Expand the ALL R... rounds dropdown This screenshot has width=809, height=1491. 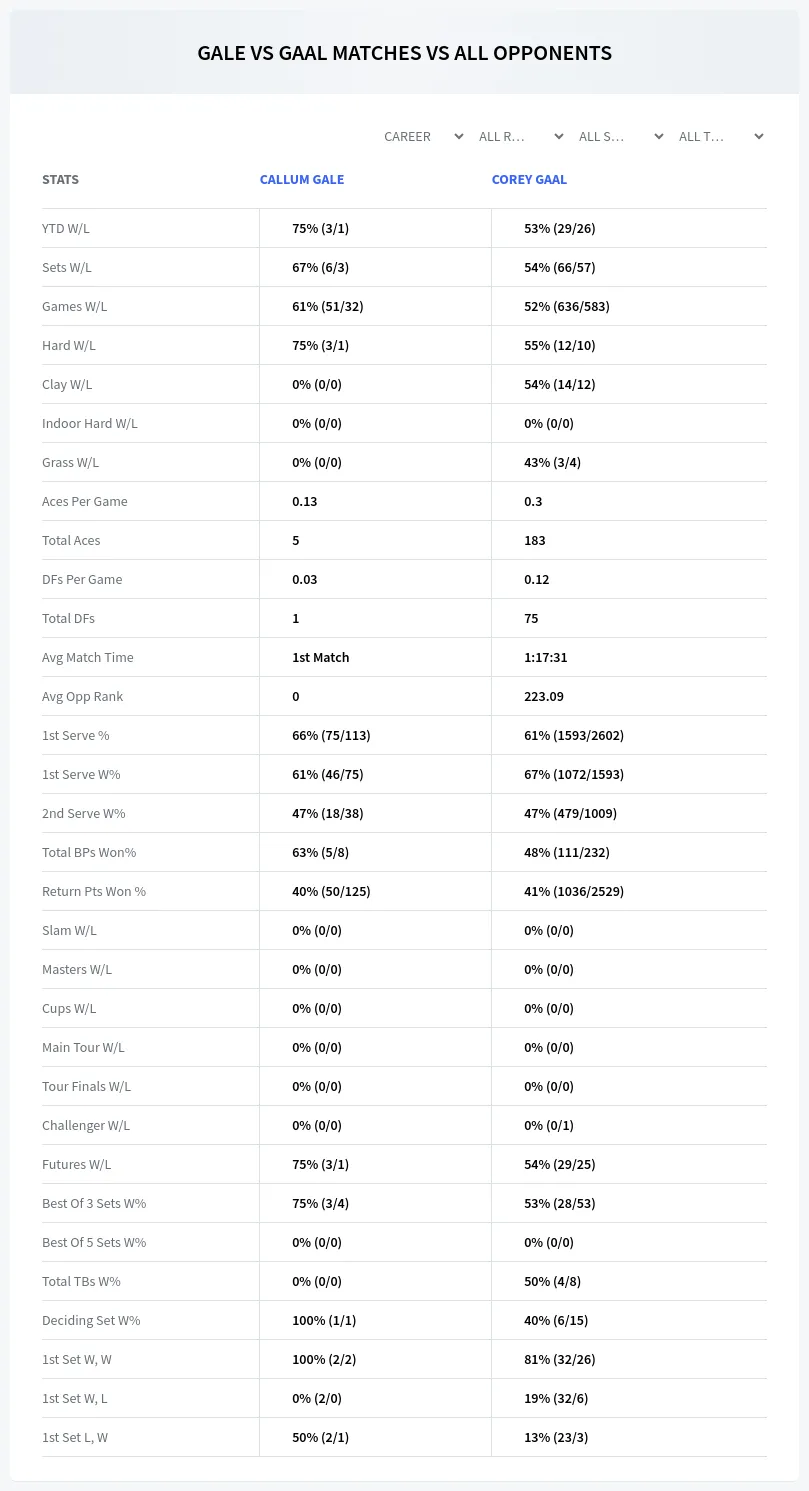point(521,137)
